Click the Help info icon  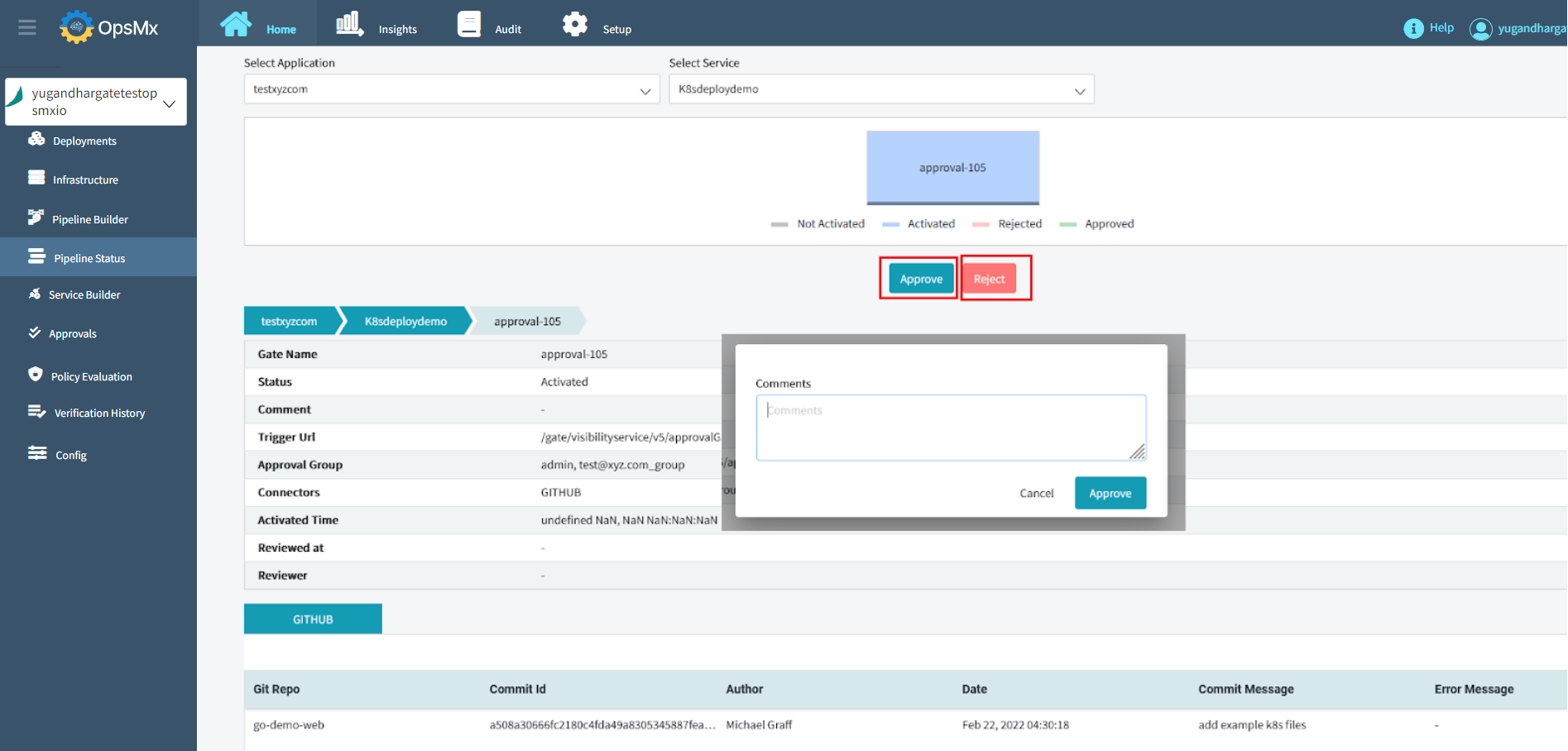[1413, 28]
